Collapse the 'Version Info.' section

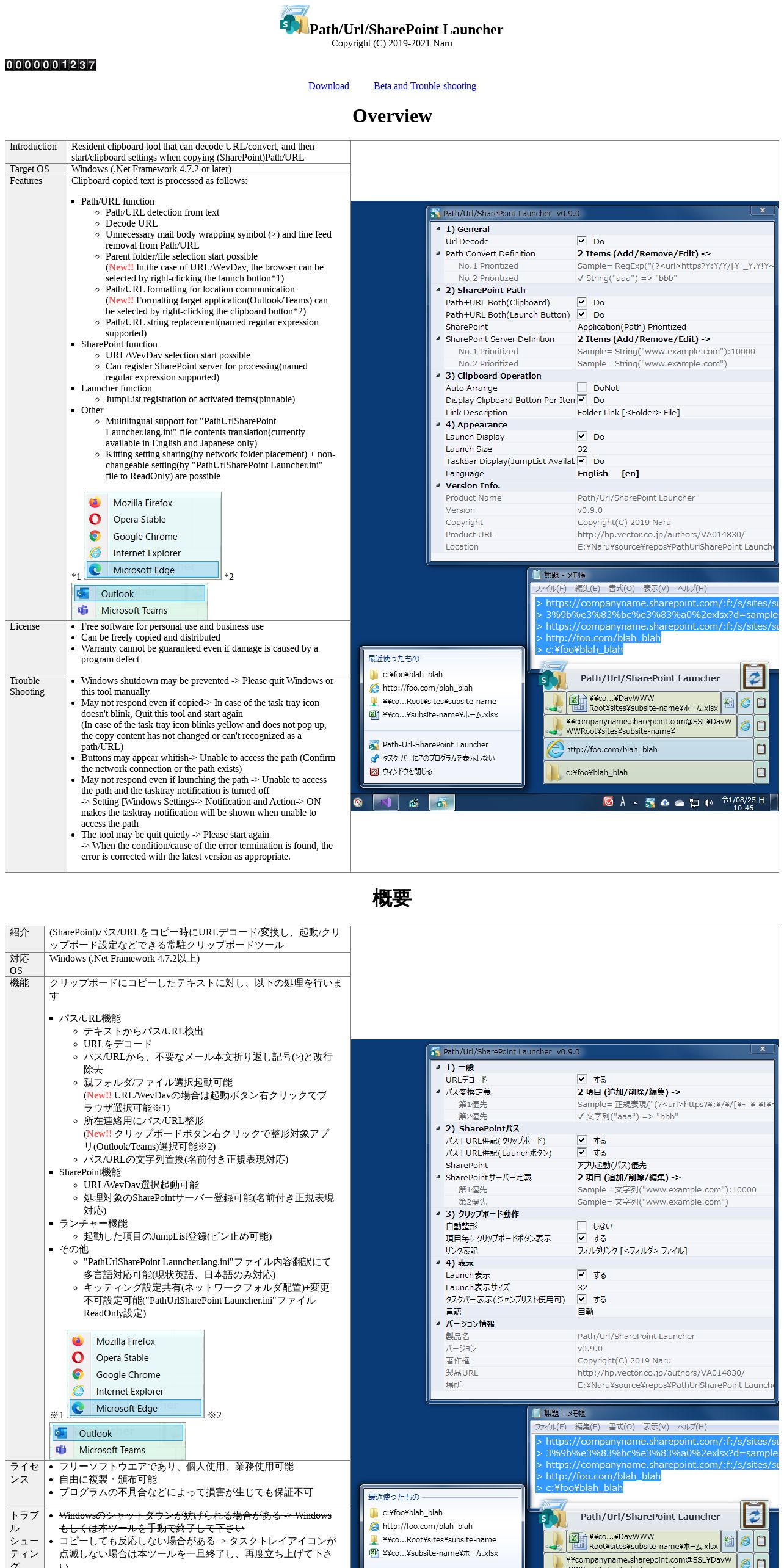click(x=438, y=485)
